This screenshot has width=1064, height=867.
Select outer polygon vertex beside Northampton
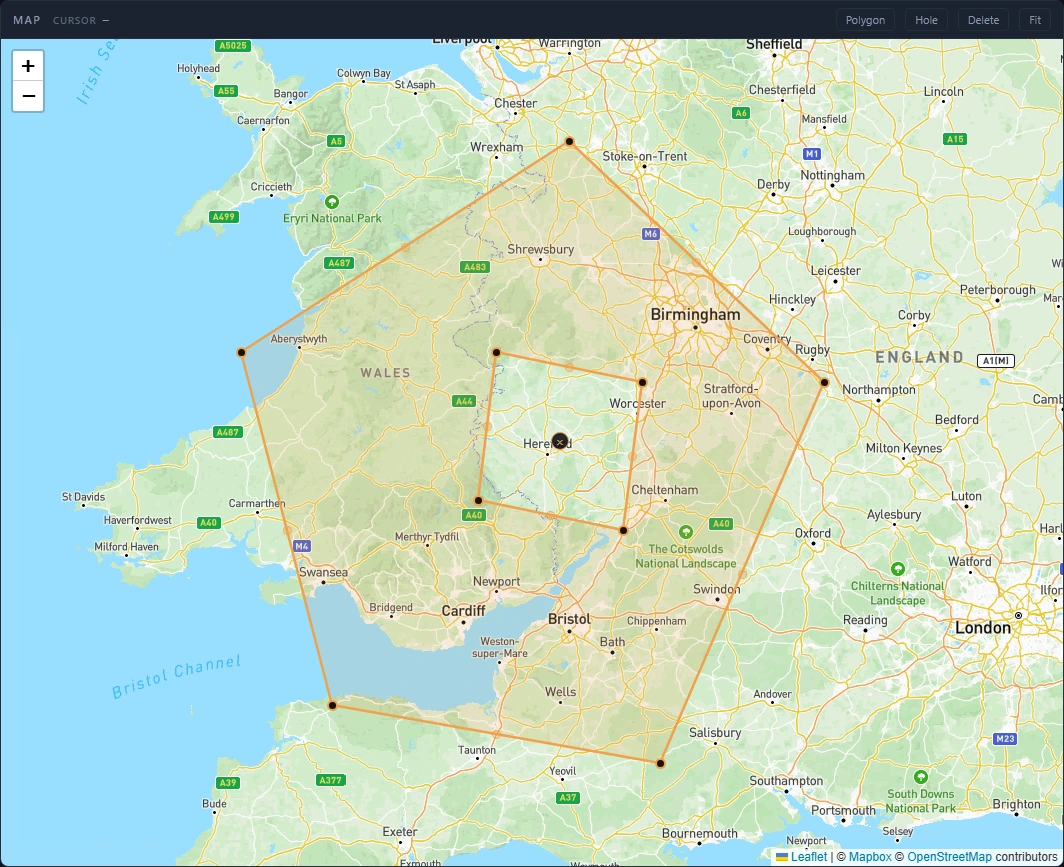824,383
